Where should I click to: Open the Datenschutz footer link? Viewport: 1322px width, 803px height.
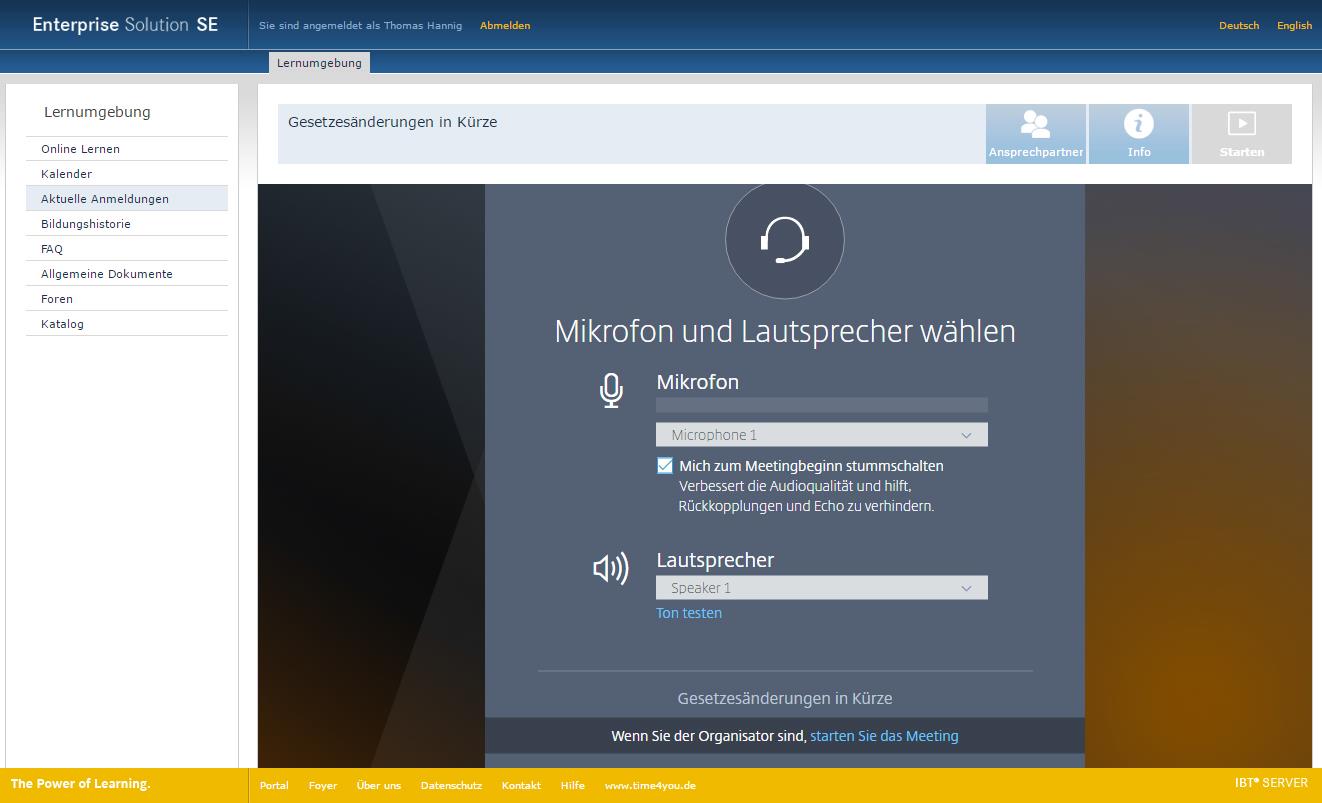click(x=451, y=786)
